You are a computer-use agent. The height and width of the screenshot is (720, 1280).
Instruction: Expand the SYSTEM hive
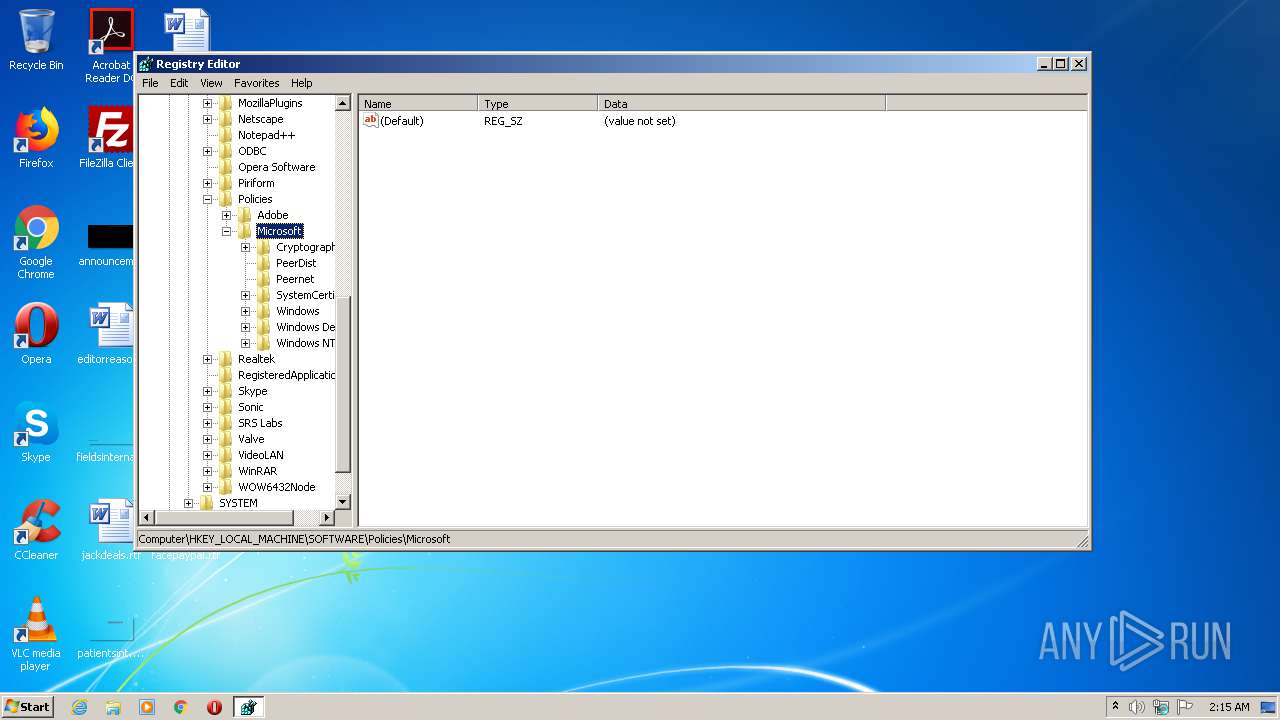(x=189, y=503)
